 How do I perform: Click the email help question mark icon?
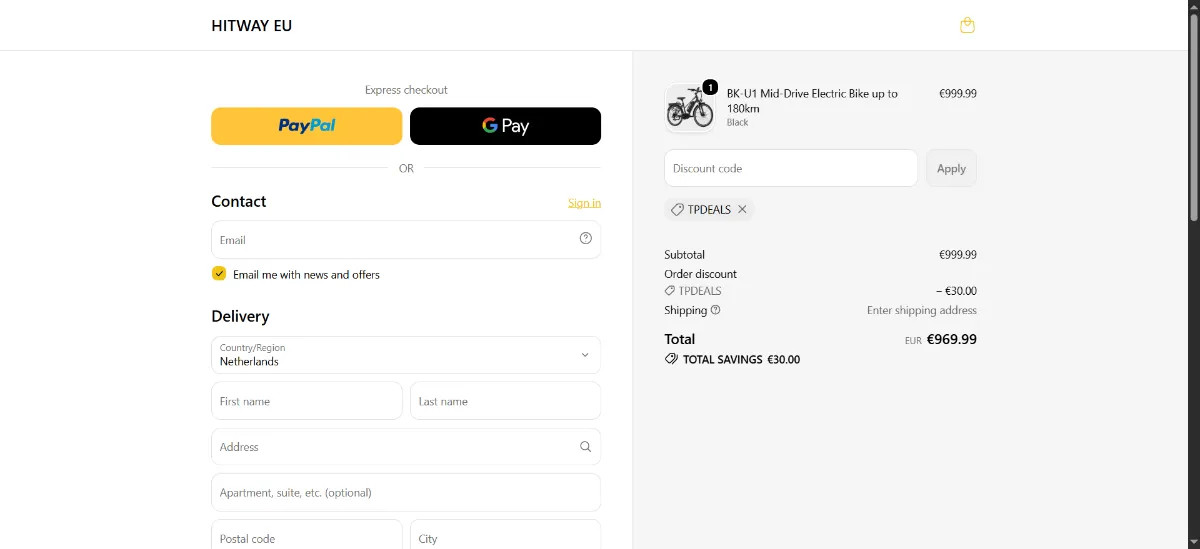click(586, 238)
